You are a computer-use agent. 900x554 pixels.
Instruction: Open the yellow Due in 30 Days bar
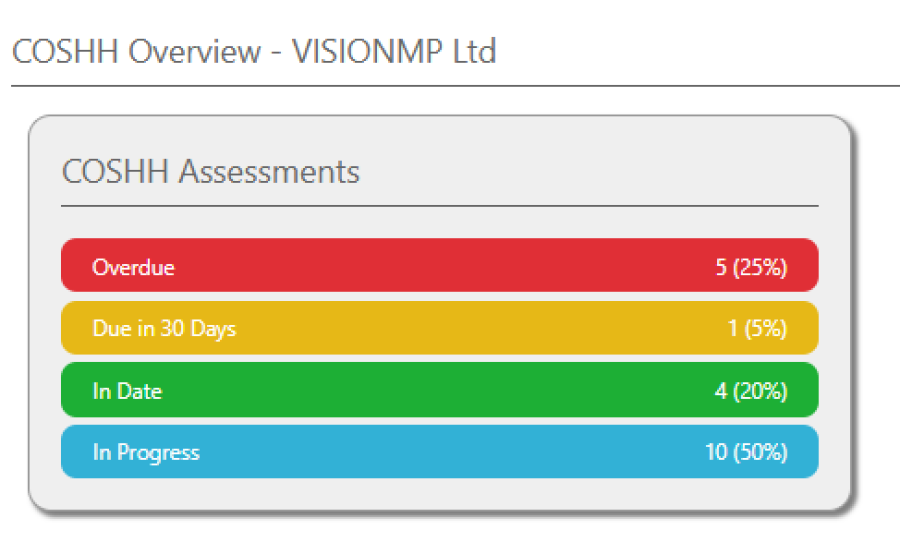click(440, 328)
